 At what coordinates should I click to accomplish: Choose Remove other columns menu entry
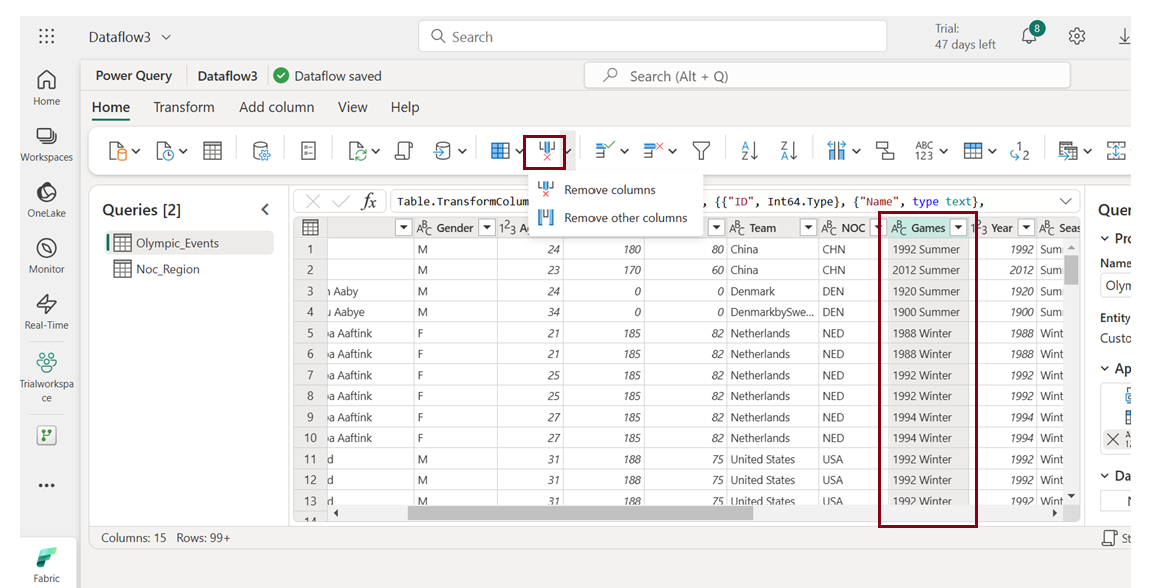[x=616, y=218]
